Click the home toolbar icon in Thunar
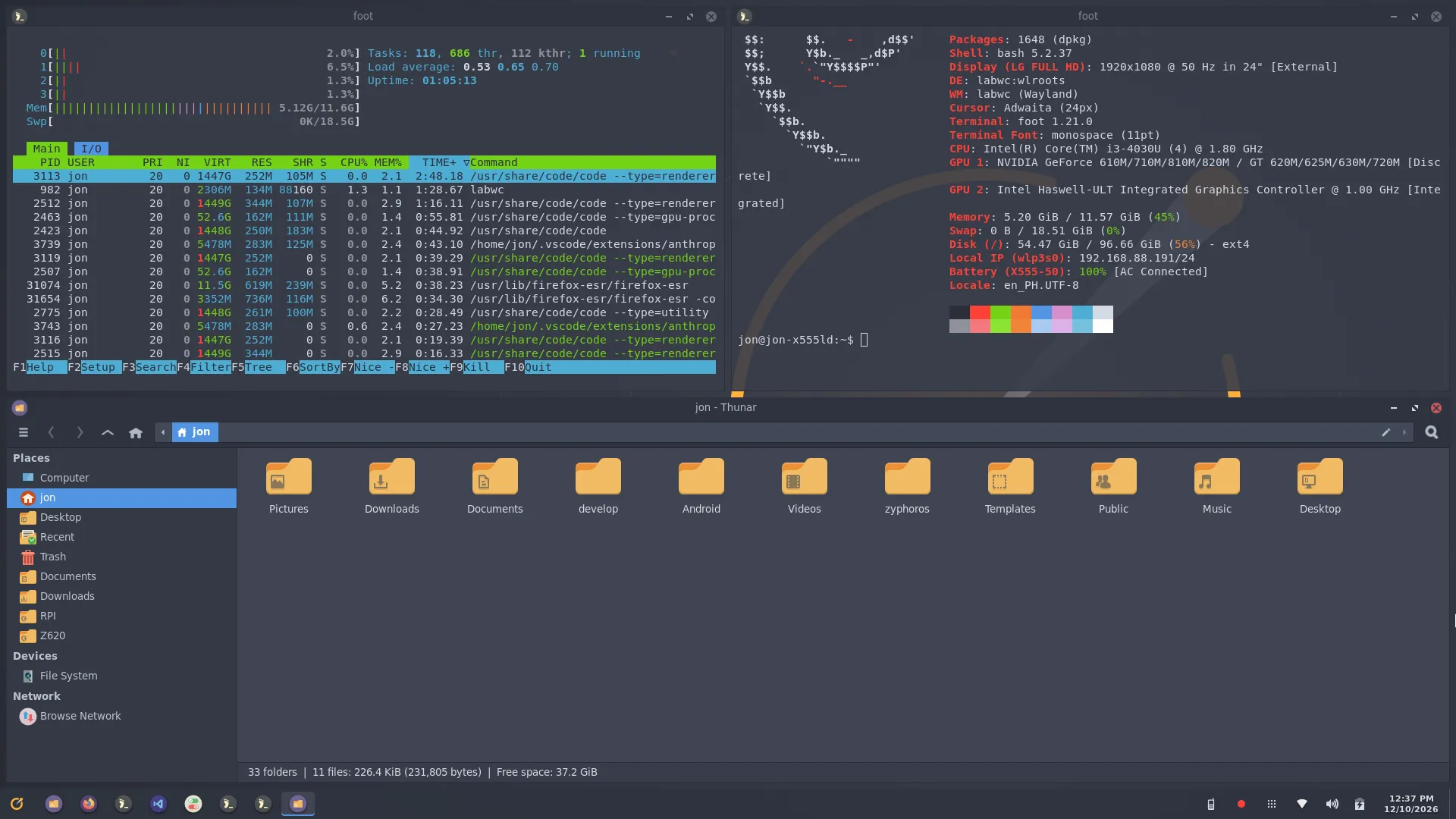Viewport: 1456px width, 819px height. [x=136, y=432]
